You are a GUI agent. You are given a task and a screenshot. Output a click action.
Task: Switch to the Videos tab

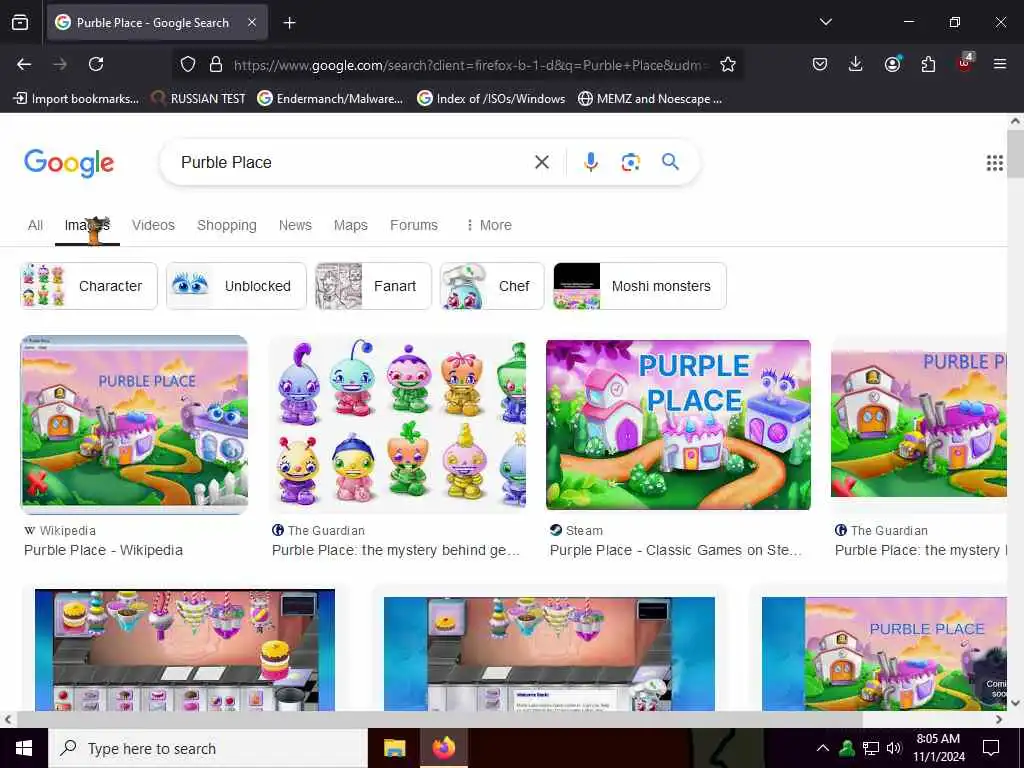[x=153, y=225]
